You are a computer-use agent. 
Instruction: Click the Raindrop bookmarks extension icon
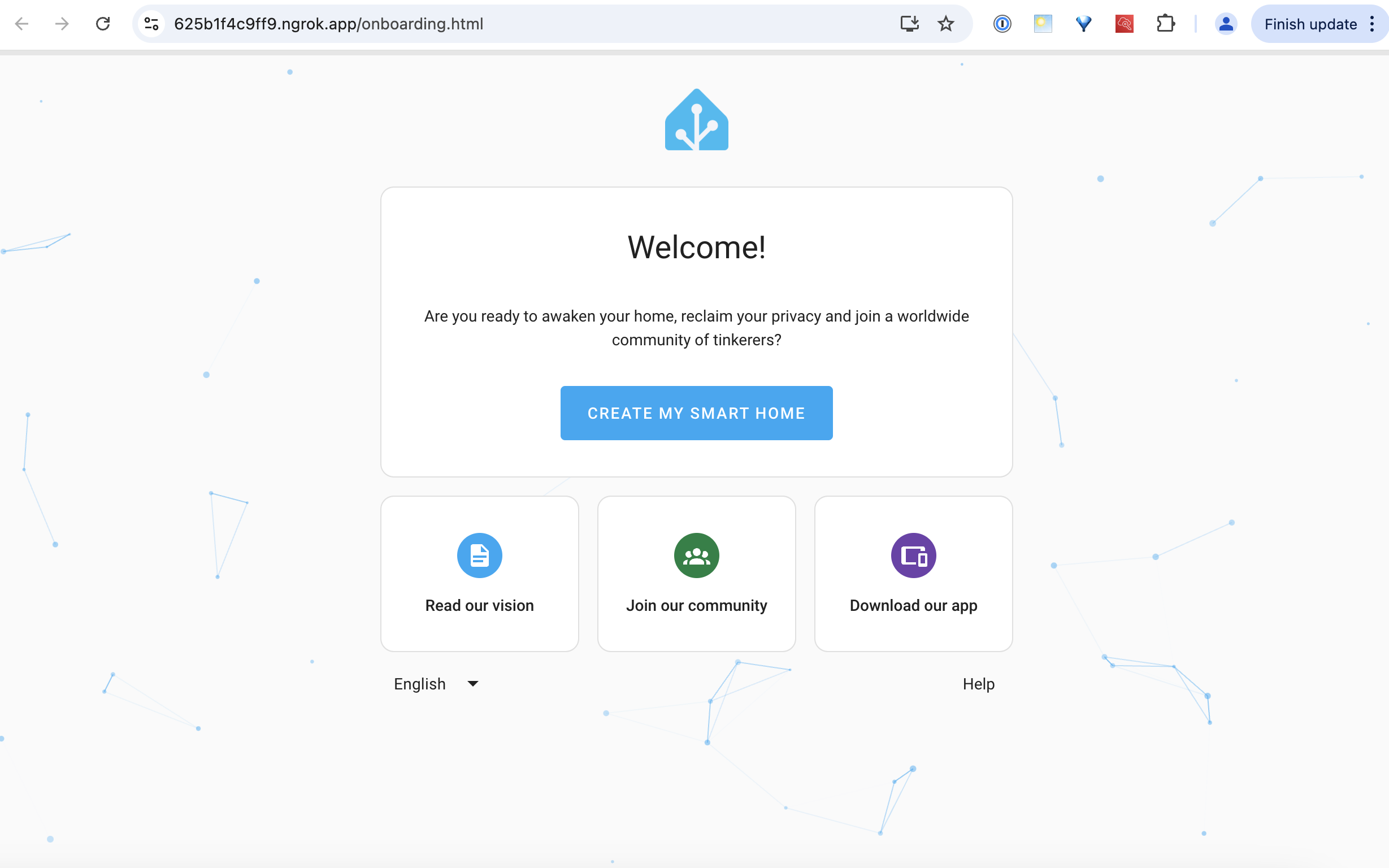coord(1083,23)
